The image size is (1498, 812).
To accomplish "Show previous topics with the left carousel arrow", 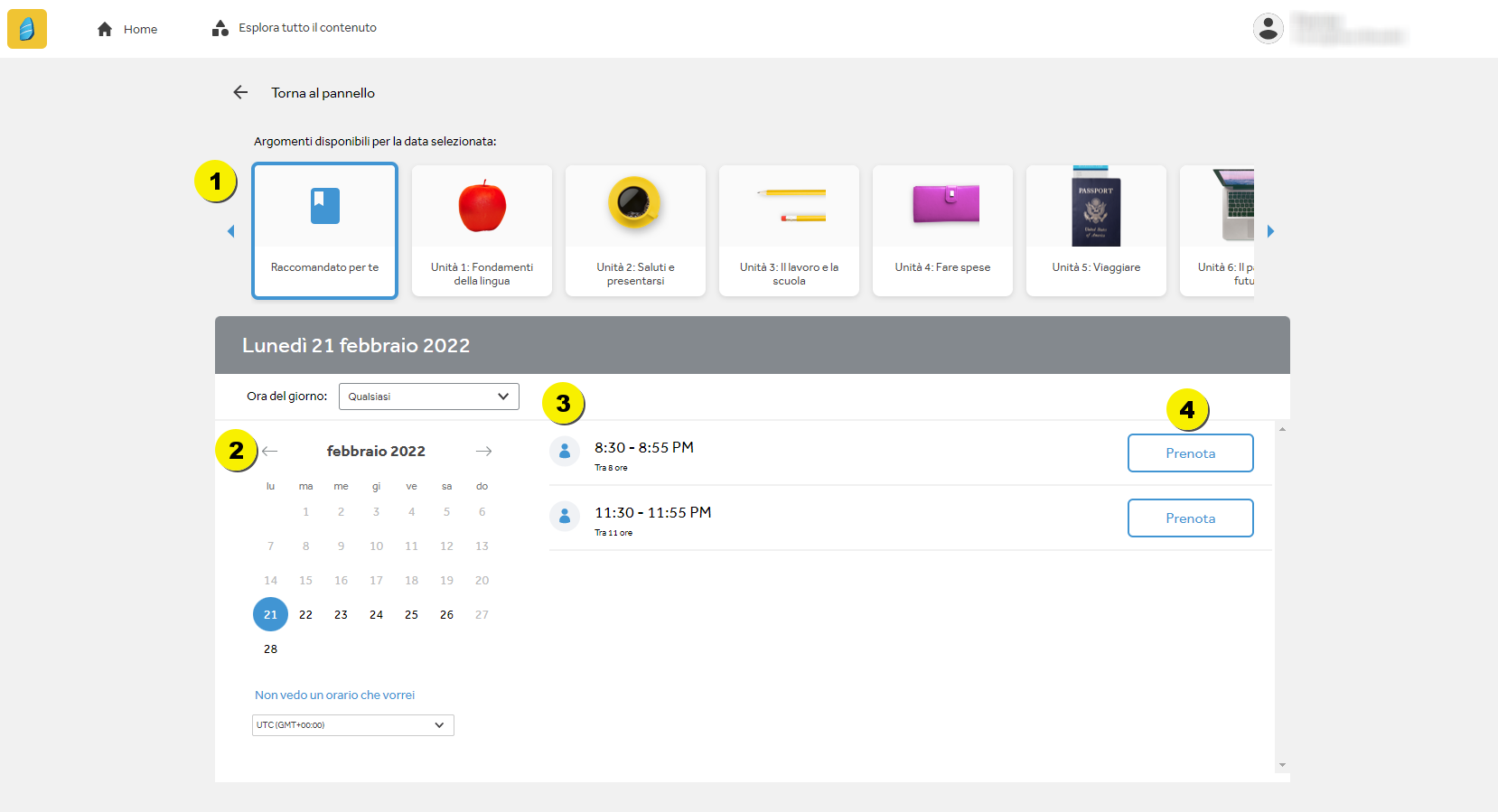I will pyautogui.click(x=230, y=231).
